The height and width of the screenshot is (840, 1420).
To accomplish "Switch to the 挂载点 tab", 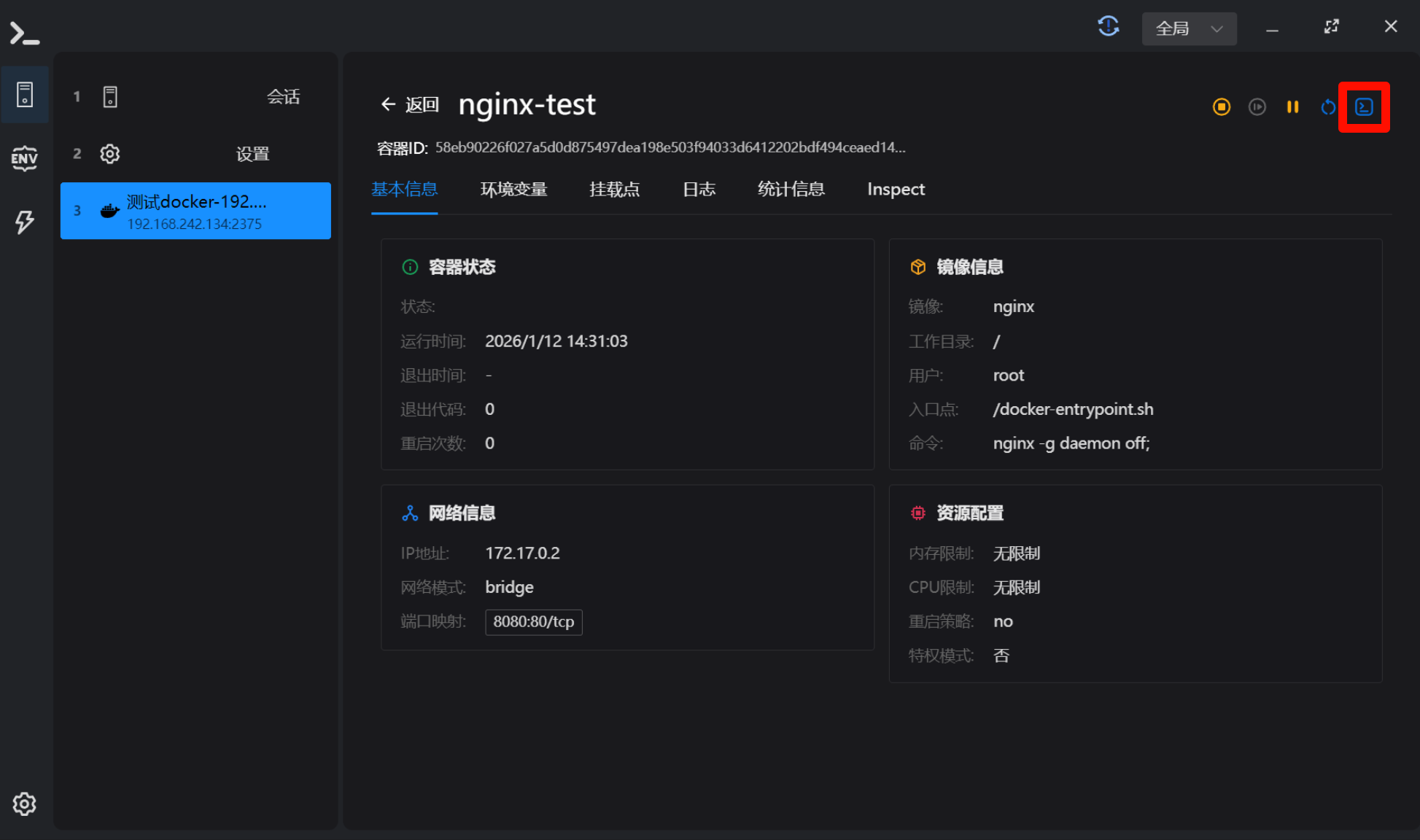I will [614, 190].
